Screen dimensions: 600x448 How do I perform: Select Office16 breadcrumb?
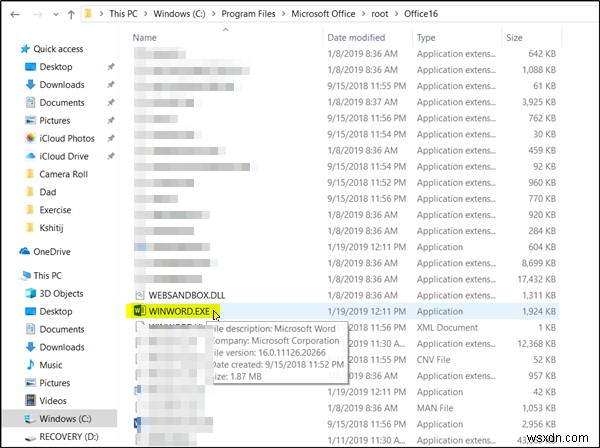421,14
